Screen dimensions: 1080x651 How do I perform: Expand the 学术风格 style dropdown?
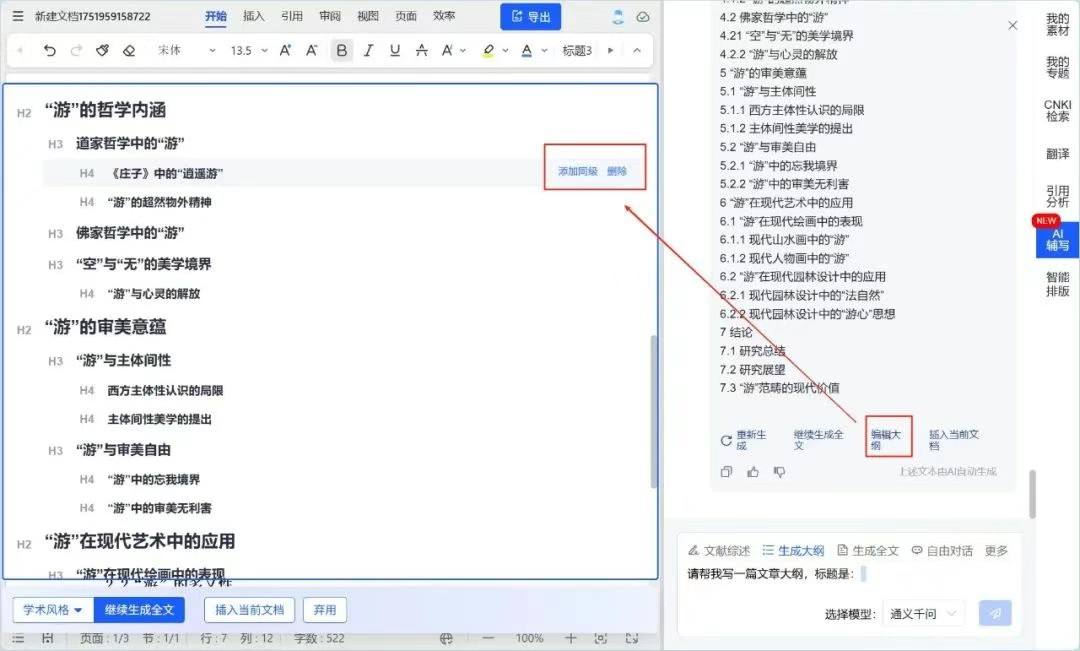(53, 609)
